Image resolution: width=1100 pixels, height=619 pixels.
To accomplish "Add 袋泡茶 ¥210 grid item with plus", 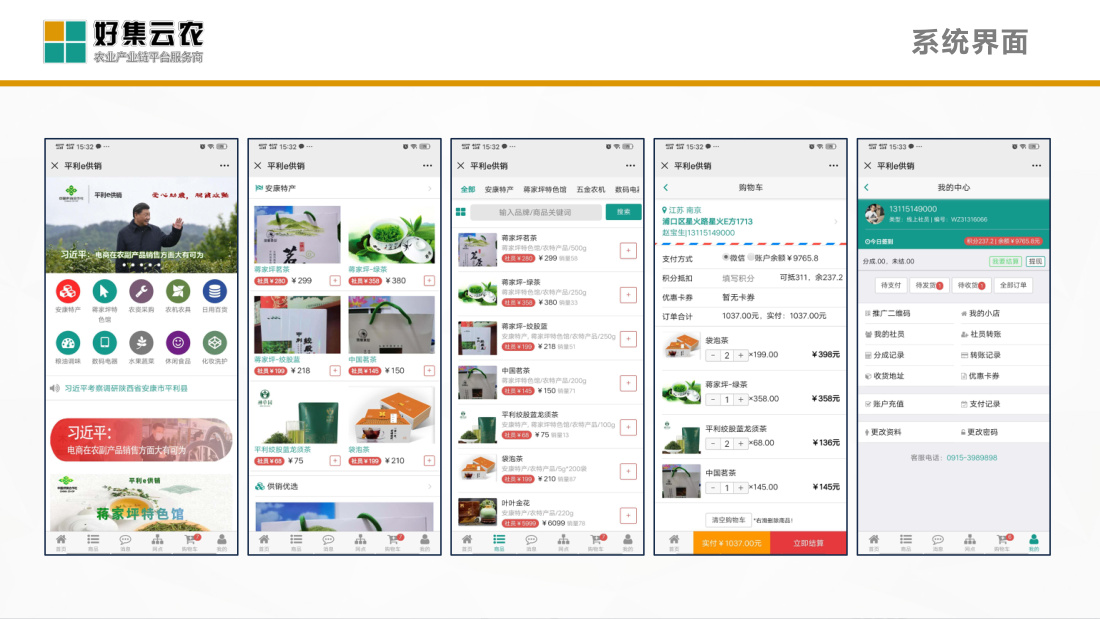I will tap(429, 461).
